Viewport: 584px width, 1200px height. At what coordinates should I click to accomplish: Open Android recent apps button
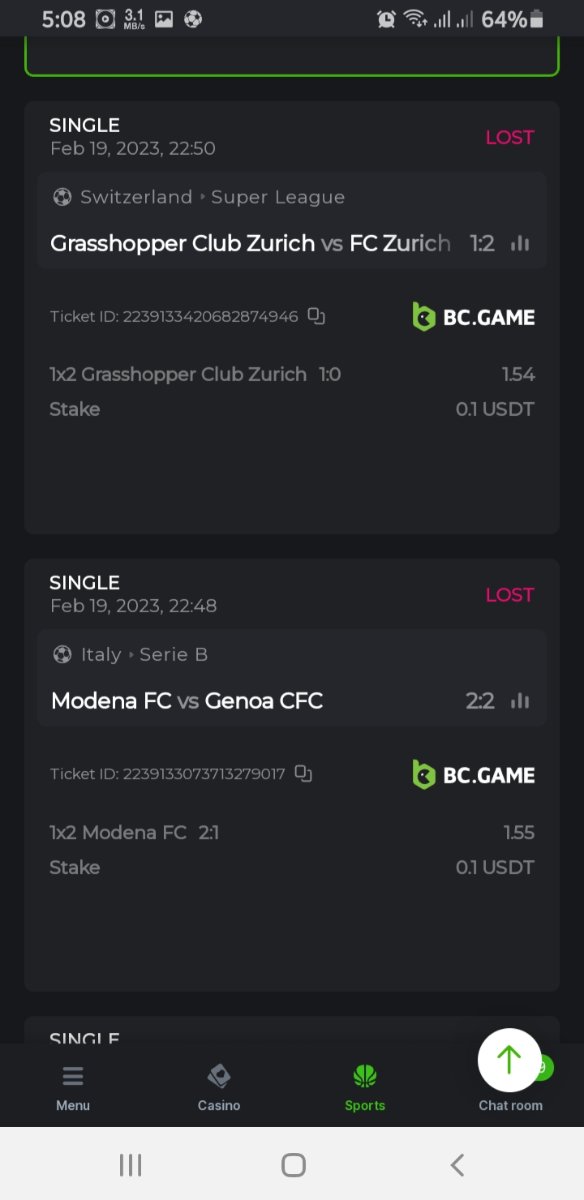tap(130, 1164)
